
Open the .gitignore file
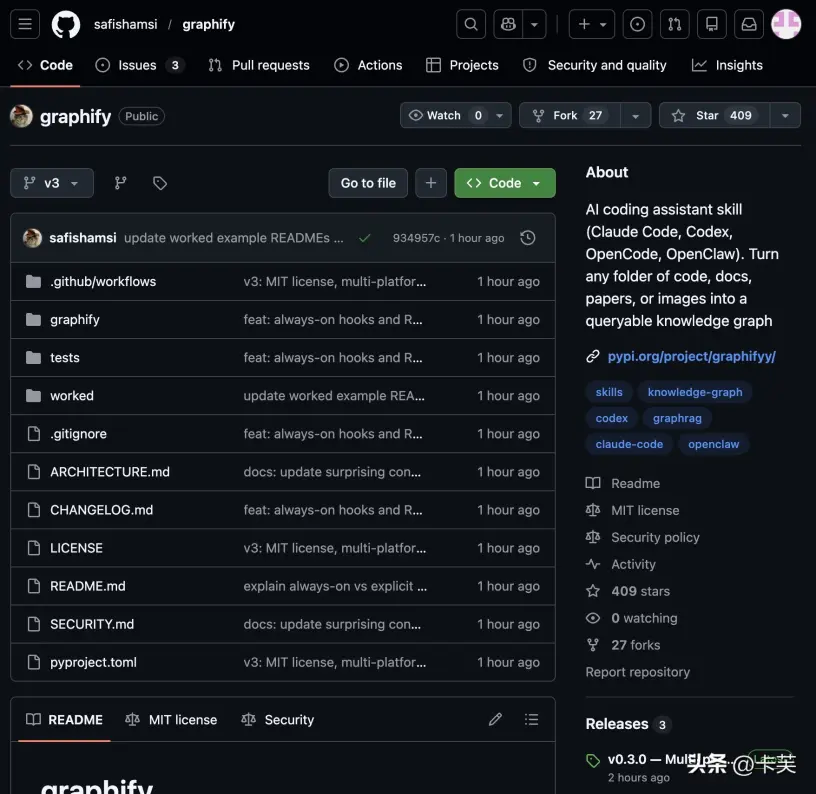coord(79,433)
